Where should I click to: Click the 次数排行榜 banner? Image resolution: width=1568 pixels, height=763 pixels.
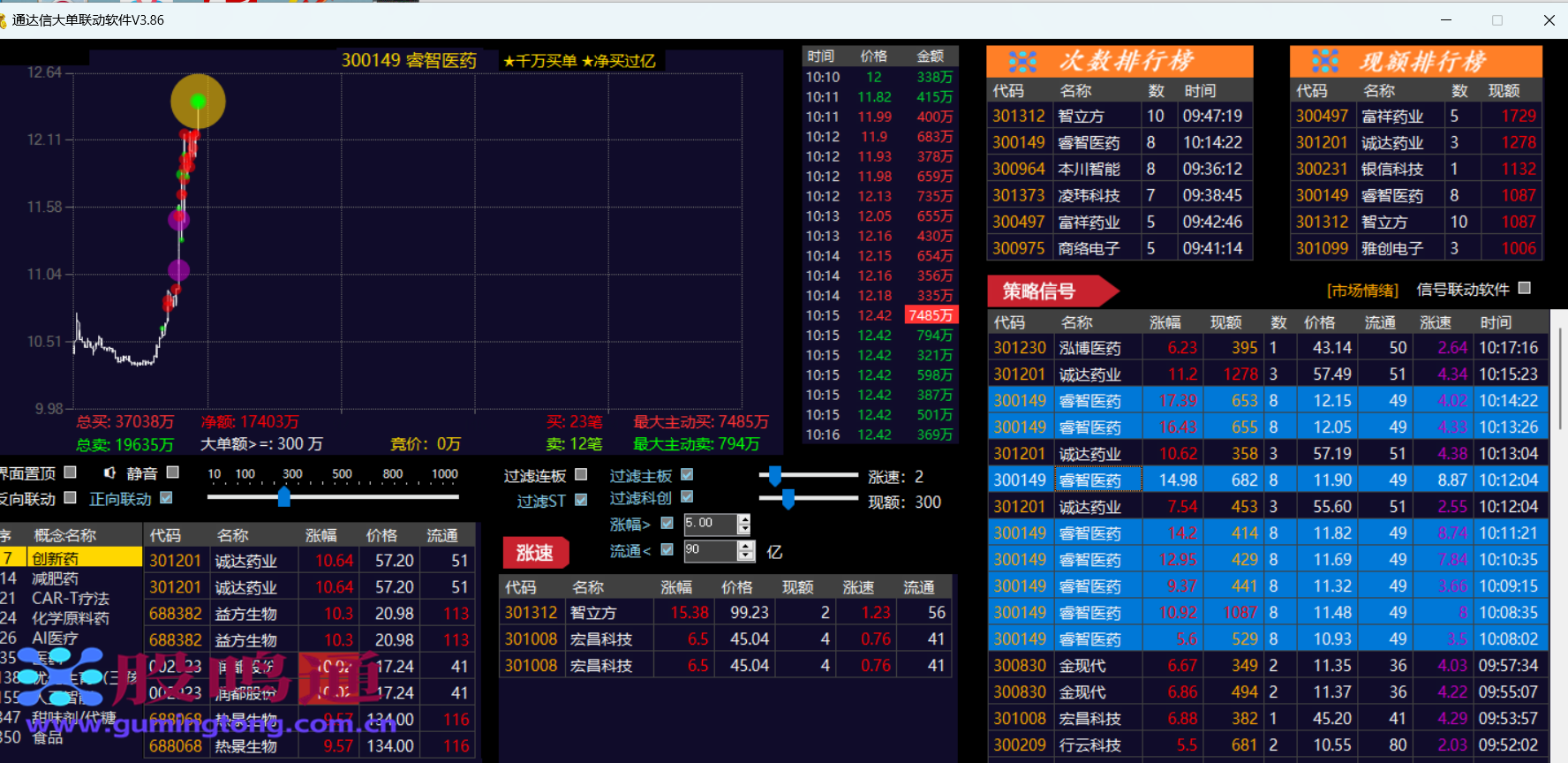click(1119, 61)
